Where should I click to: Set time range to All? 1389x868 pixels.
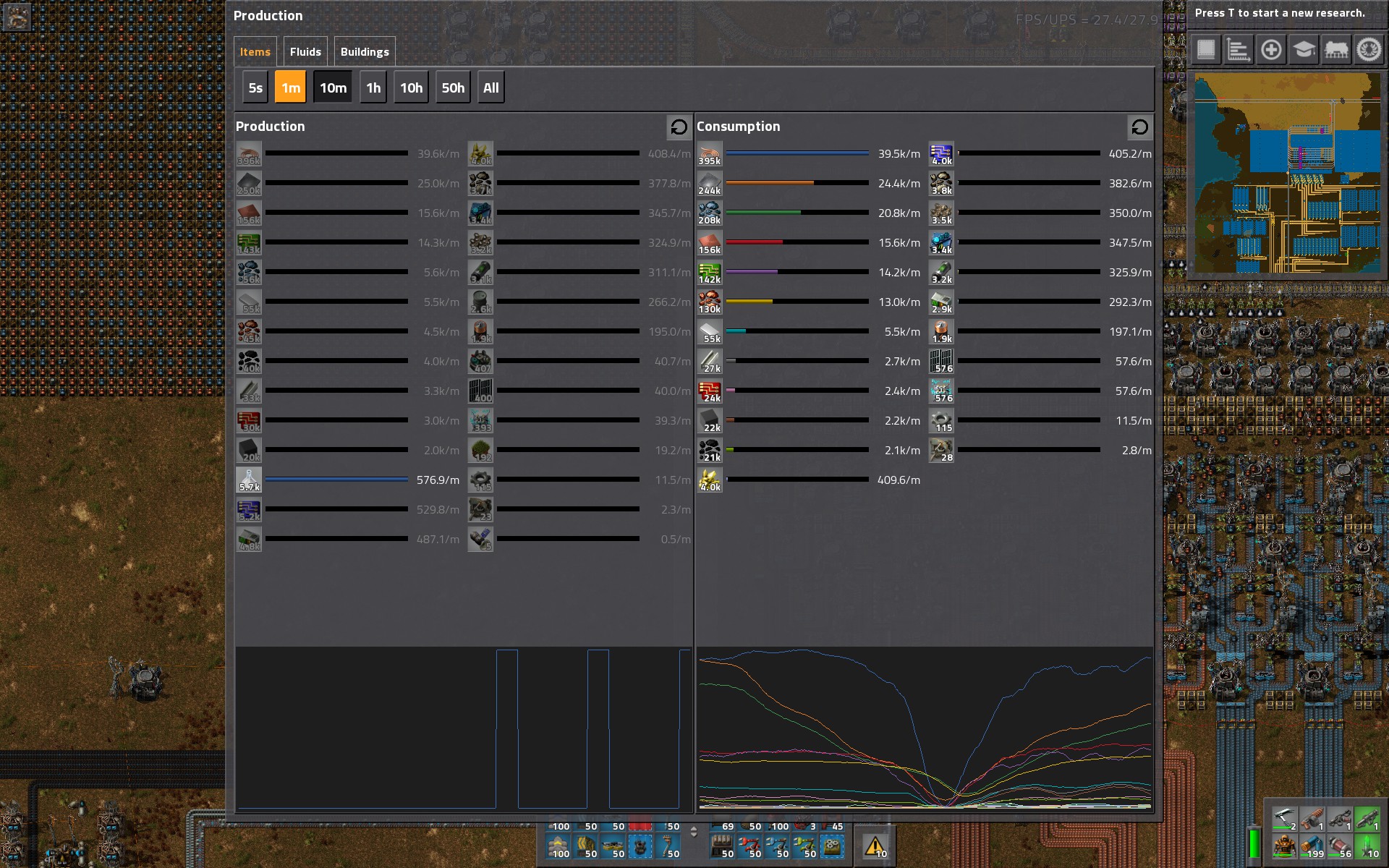click(491, 88)
